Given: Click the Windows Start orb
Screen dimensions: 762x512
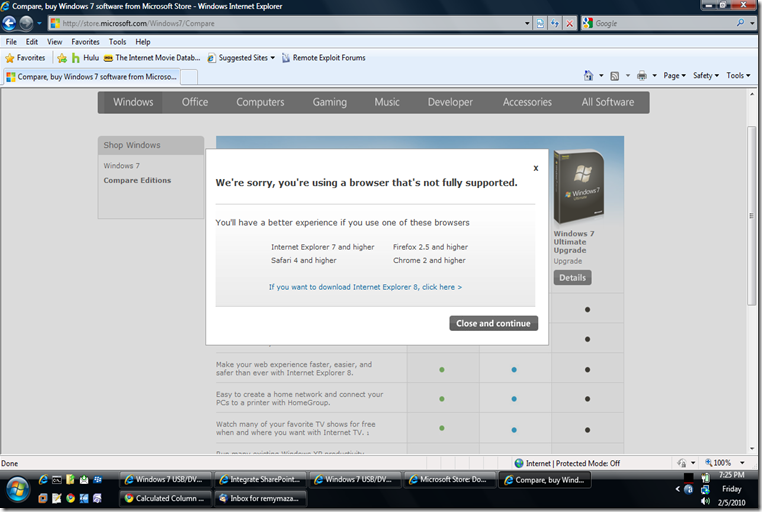Looking at the screenshot, I should (17, 490).
